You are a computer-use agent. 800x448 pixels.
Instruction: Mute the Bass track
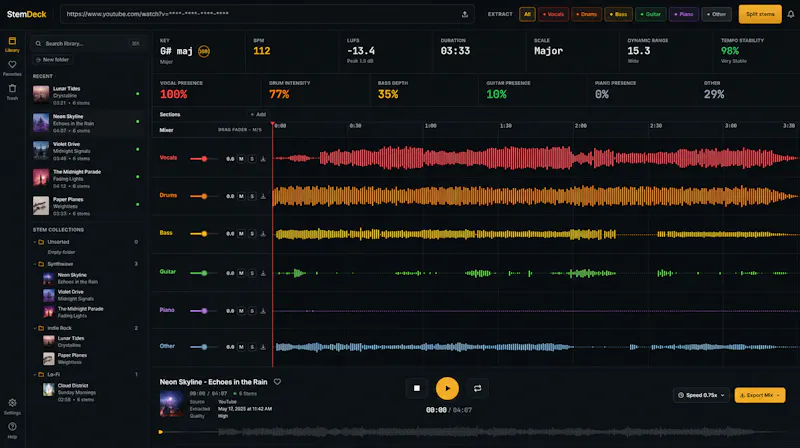pos(241,234)
